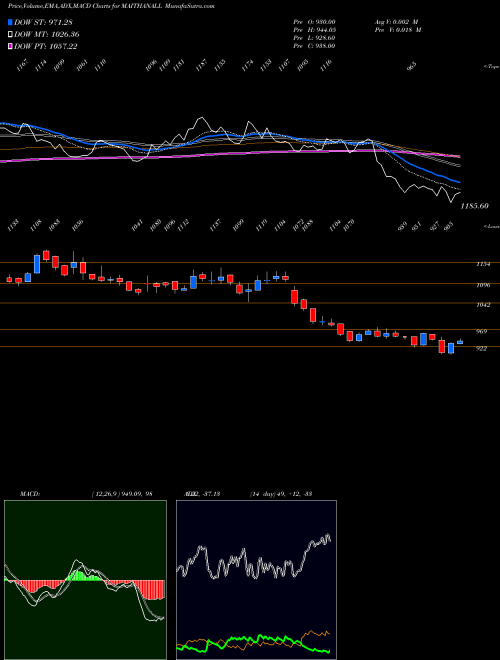This screenshot has width=500, height=660.
Task: Click the white DOW MT legend swatch
Action: pyautogui.click(x=11, y=34)
